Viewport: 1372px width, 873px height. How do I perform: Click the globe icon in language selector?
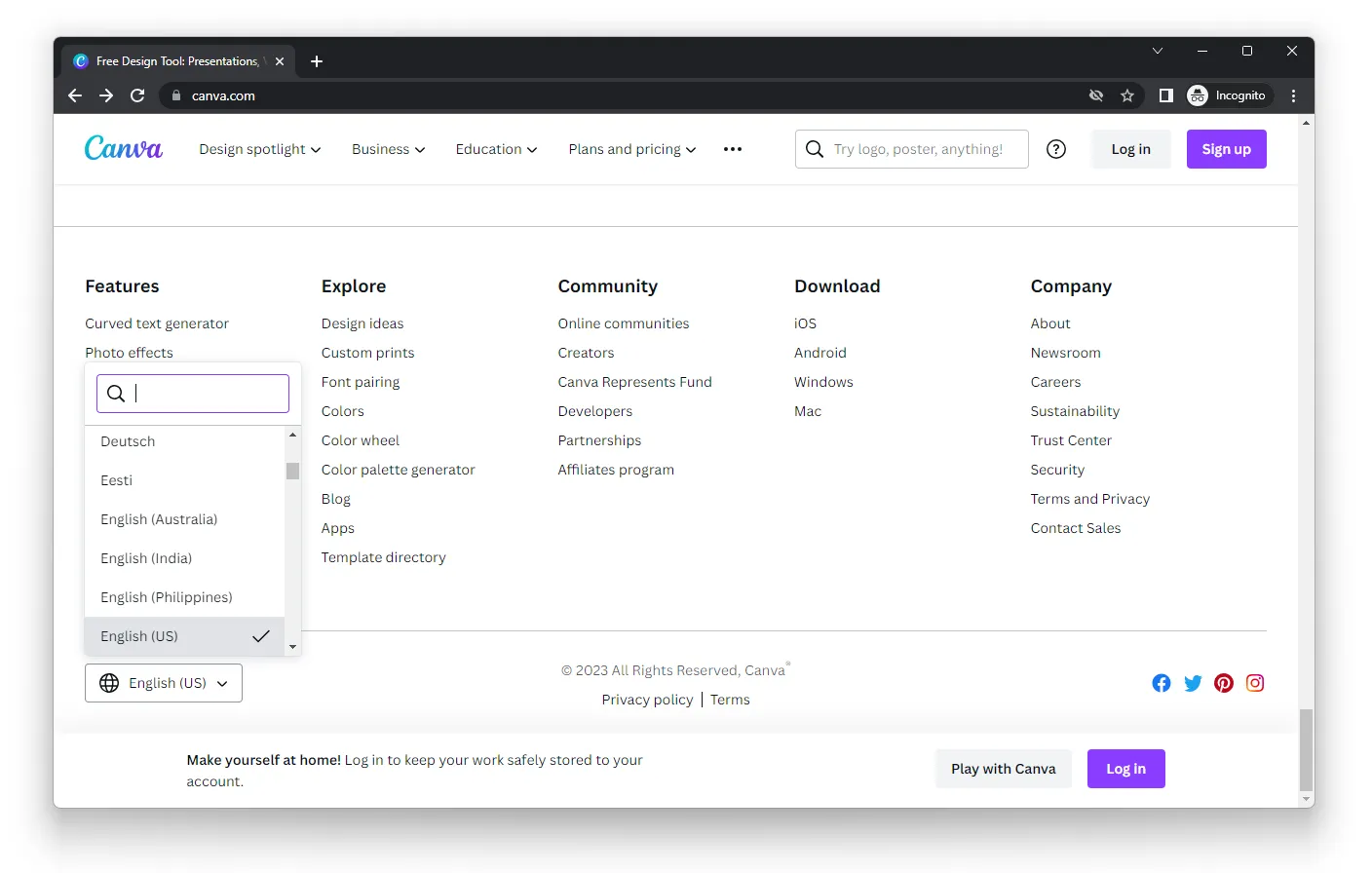(x=109, y=683)
